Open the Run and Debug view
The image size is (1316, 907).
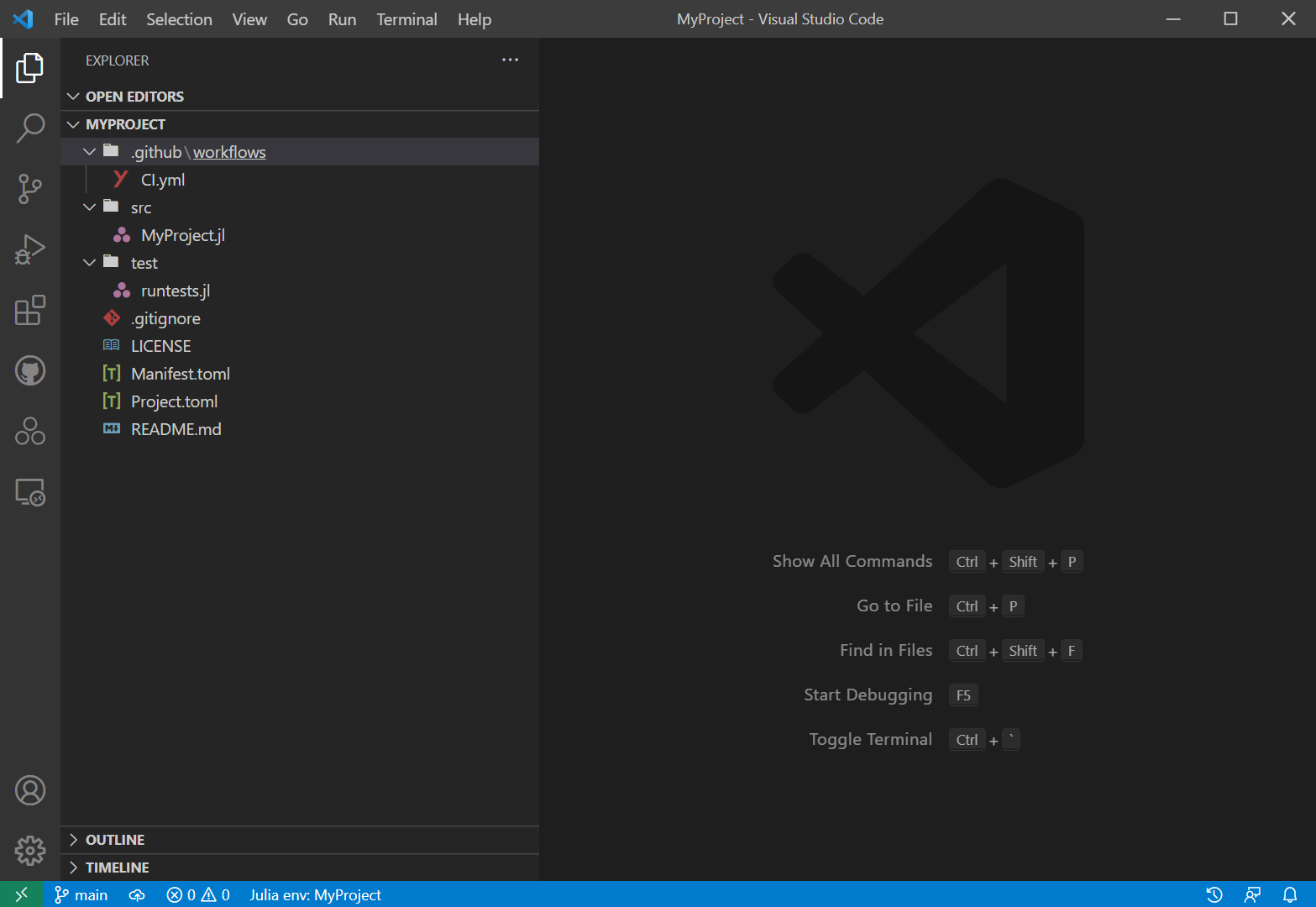coord(30,249)
